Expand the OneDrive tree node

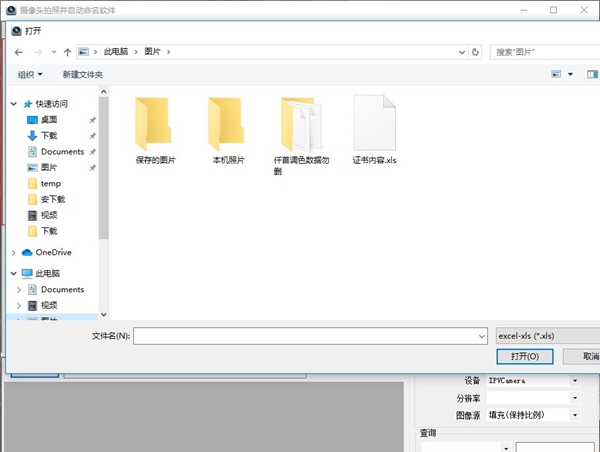[x=14, y=253]
